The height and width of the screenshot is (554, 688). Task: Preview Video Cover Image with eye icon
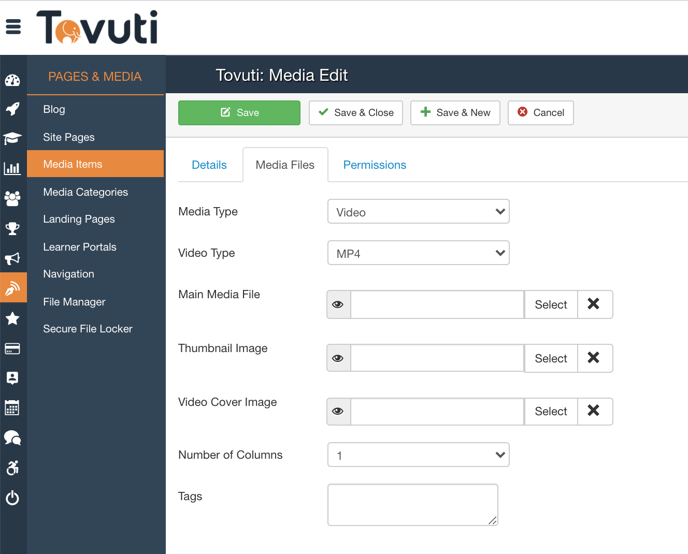pyautogui.click(x=338, y=411)
